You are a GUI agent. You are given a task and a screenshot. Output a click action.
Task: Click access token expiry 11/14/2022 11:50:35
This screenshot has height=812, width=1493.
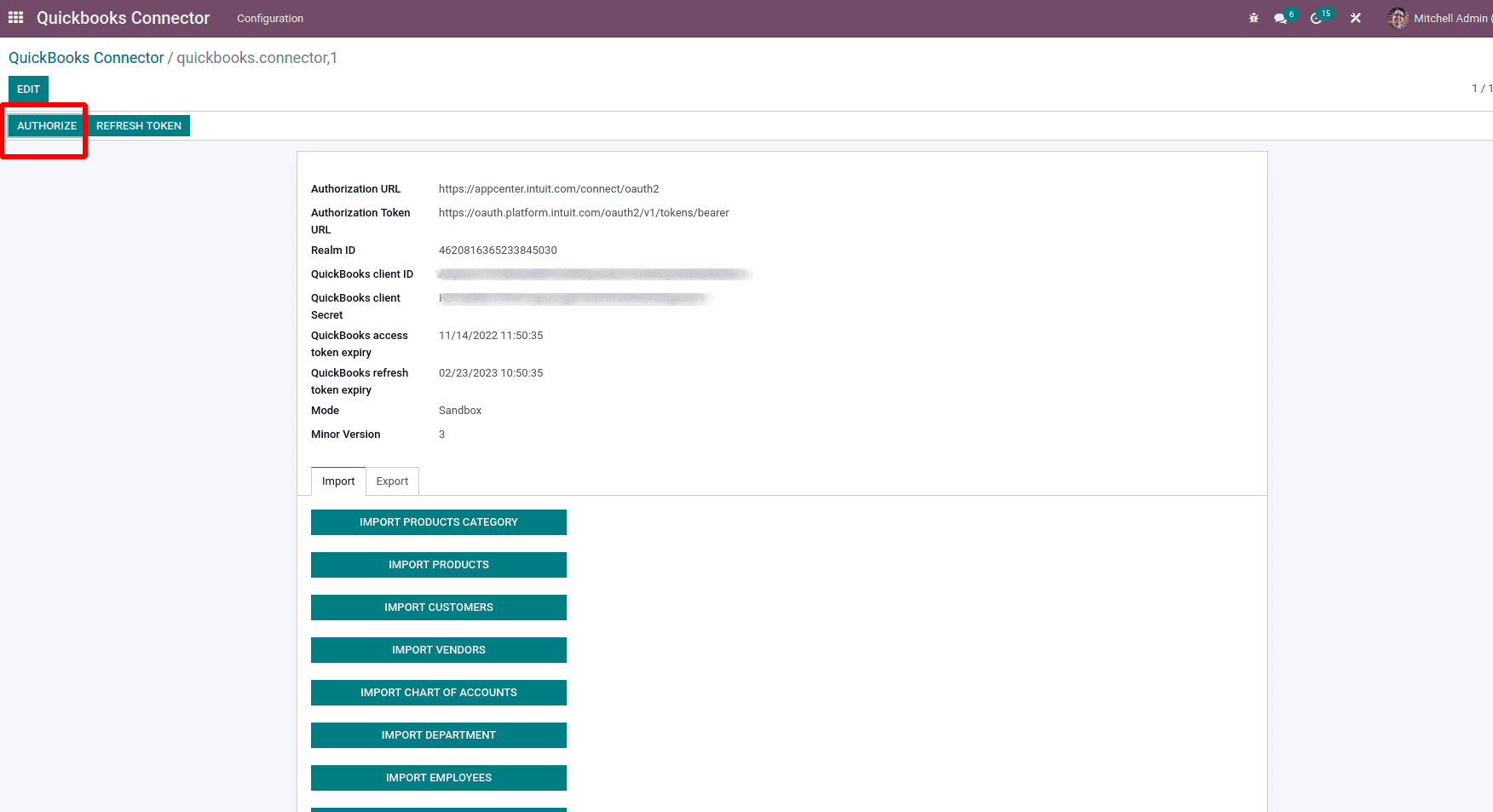(491, 336)
